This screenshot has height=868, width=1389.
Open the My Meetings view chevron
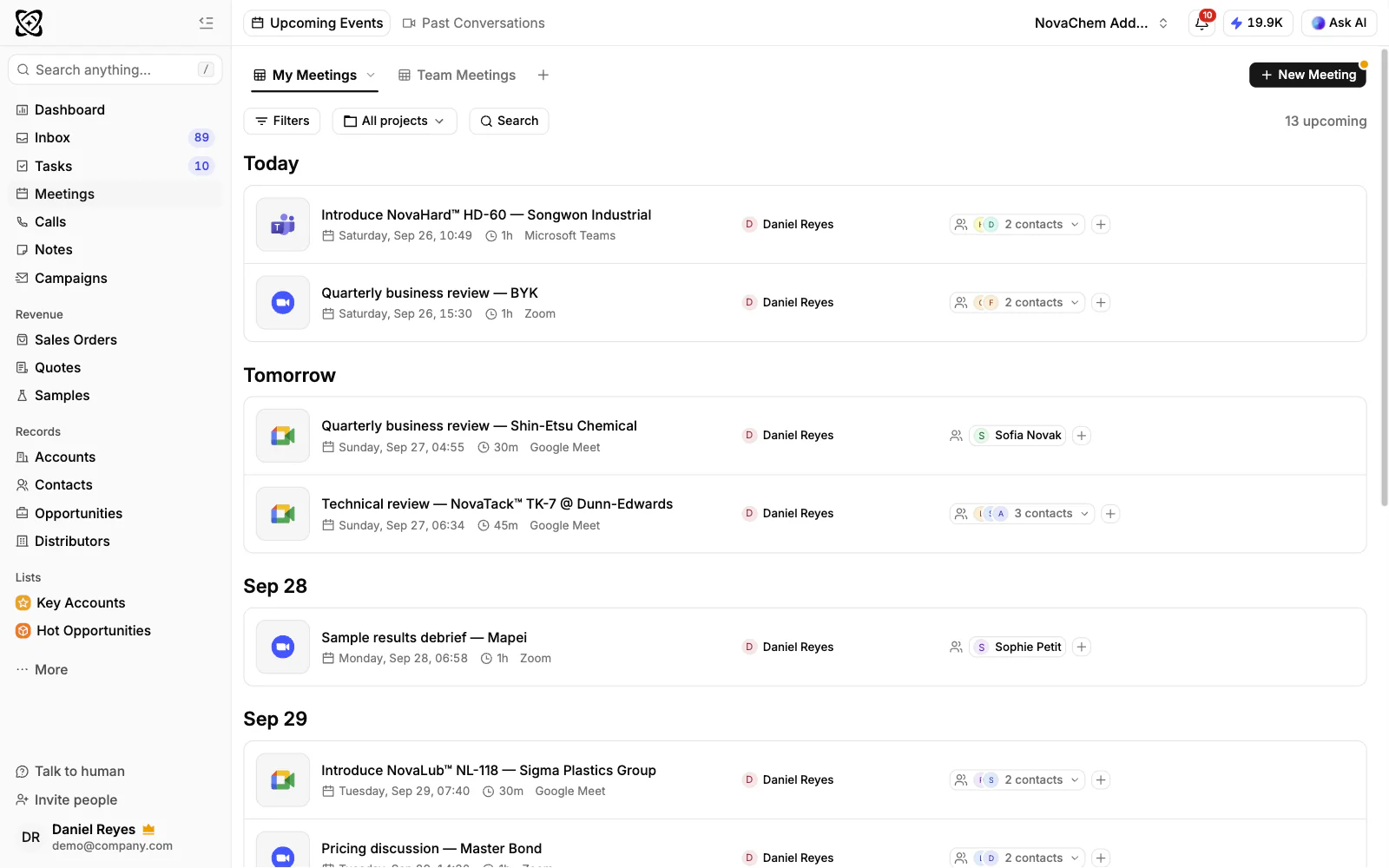click(x=371, y=76)
